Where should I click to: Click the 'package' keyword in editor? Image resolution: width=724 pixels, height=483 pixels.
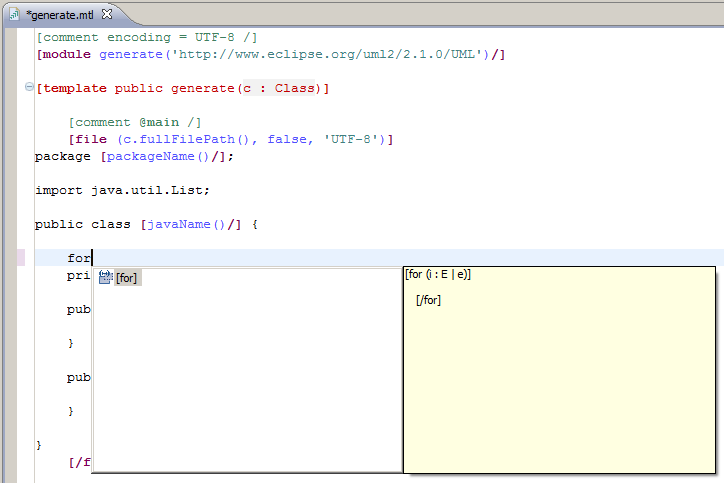[x=63, y=157]
